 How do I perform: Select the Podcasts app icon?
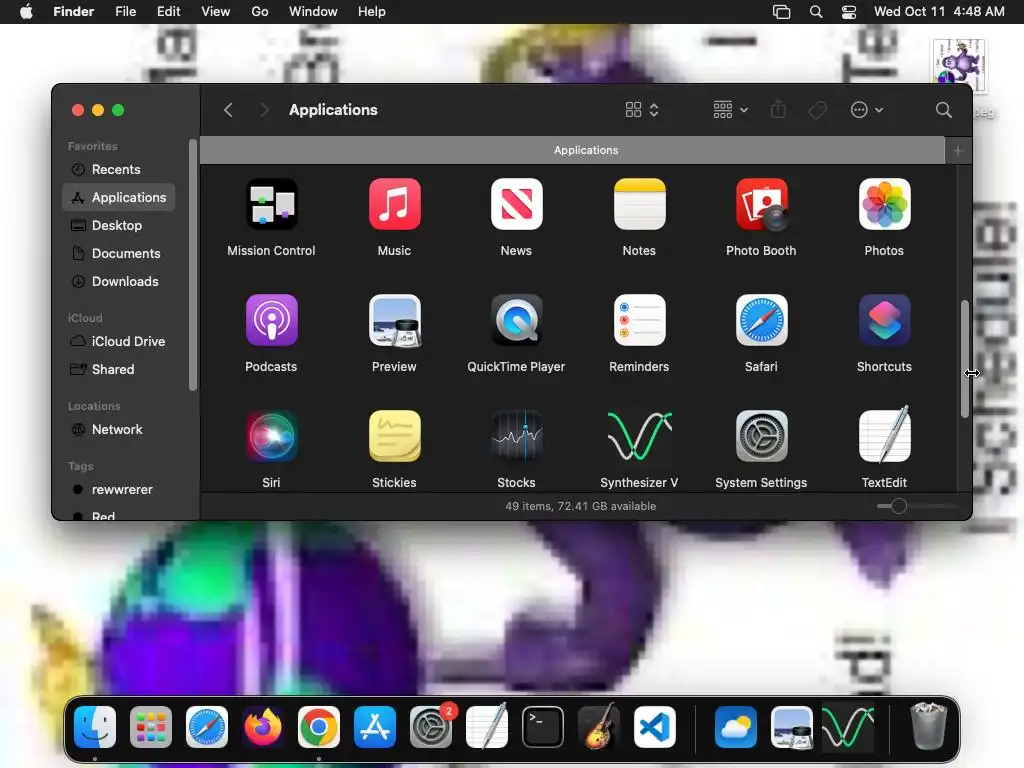tap(271, 320)
